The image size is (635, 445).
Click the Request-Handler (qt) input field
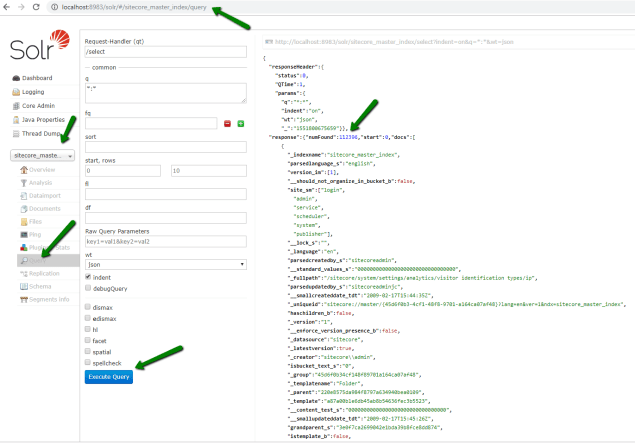point(166,50)
